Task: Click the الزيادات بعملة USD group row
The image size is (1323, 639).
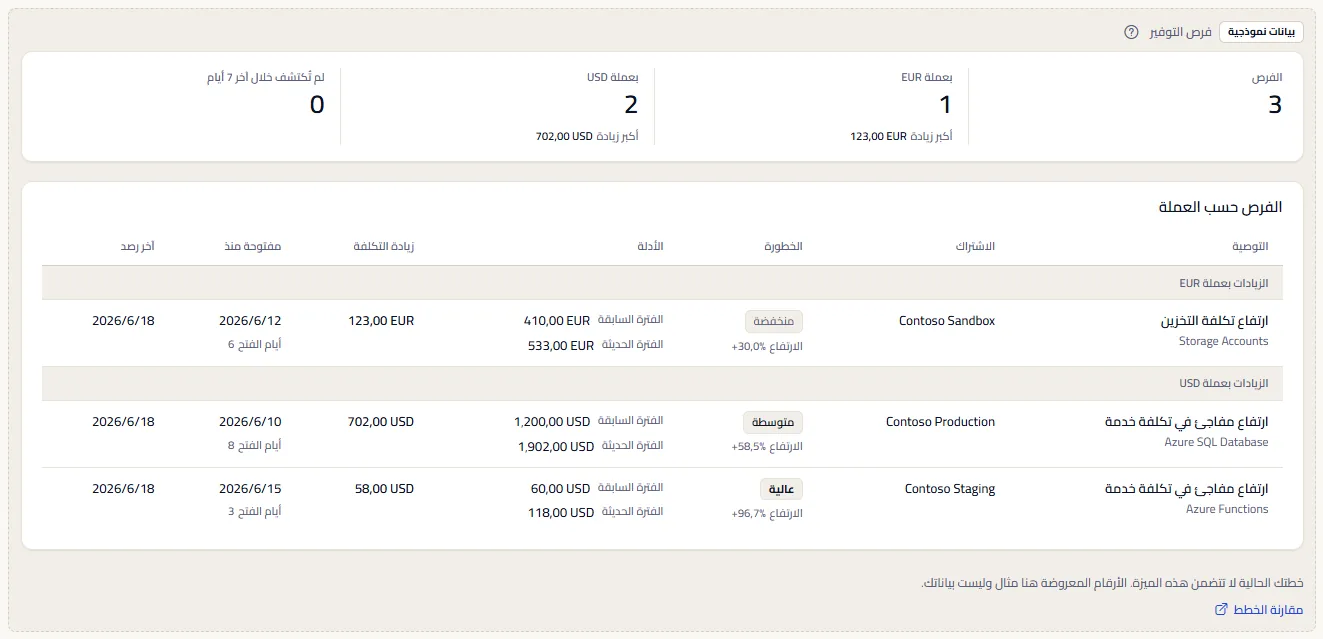Action: [x=662, y=384]
